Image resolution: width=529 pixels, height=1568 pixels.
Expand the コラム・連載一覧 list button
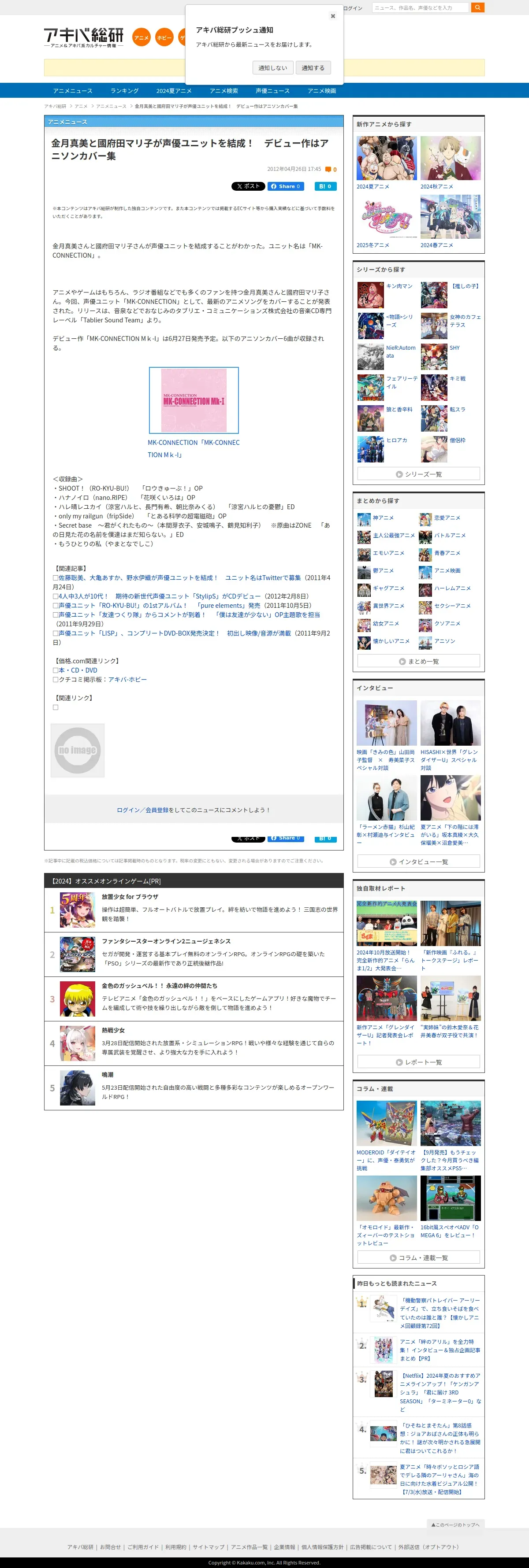click(x=419, y=1257)
